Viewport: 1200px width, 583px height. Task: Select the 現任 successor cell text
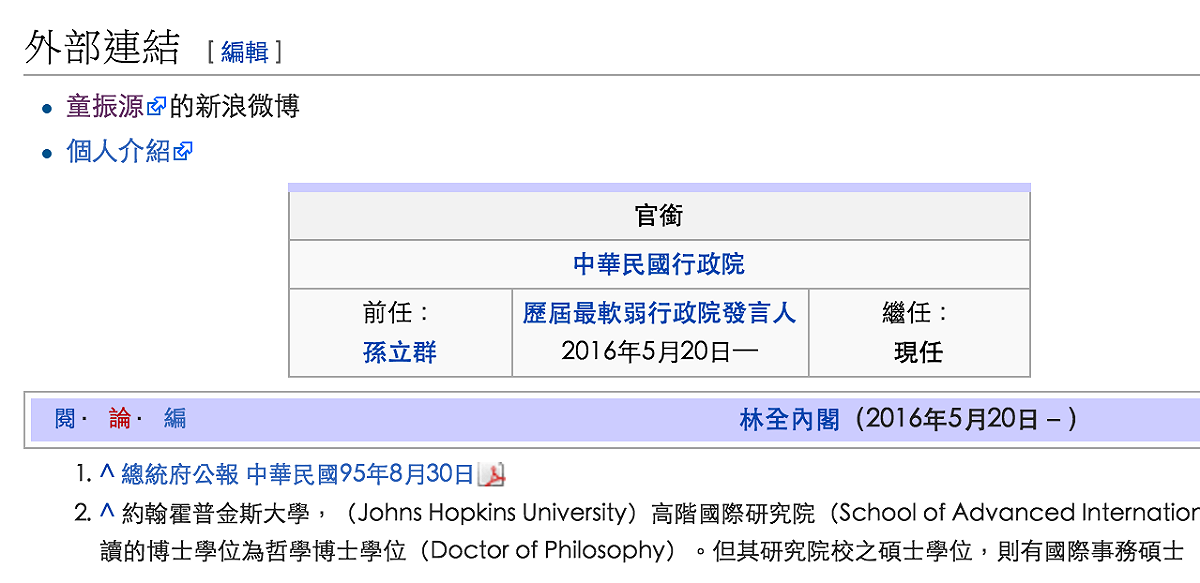[919, 353]
